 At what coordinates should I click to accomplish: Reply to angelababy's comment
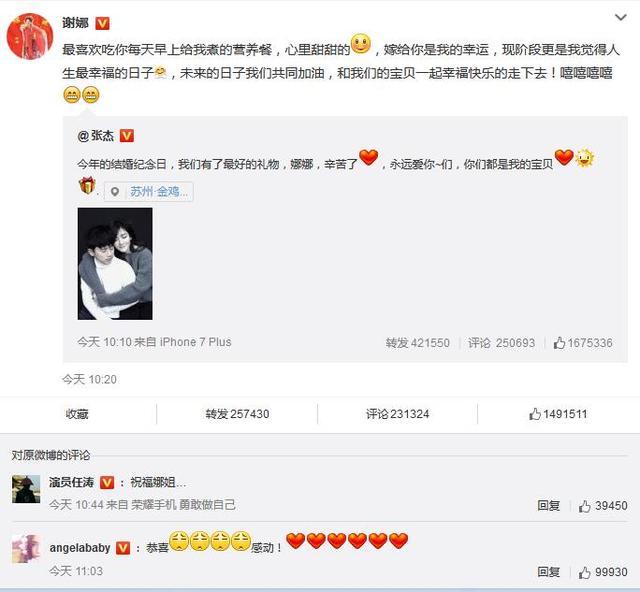pyautogui.click(x=548, y=572)
